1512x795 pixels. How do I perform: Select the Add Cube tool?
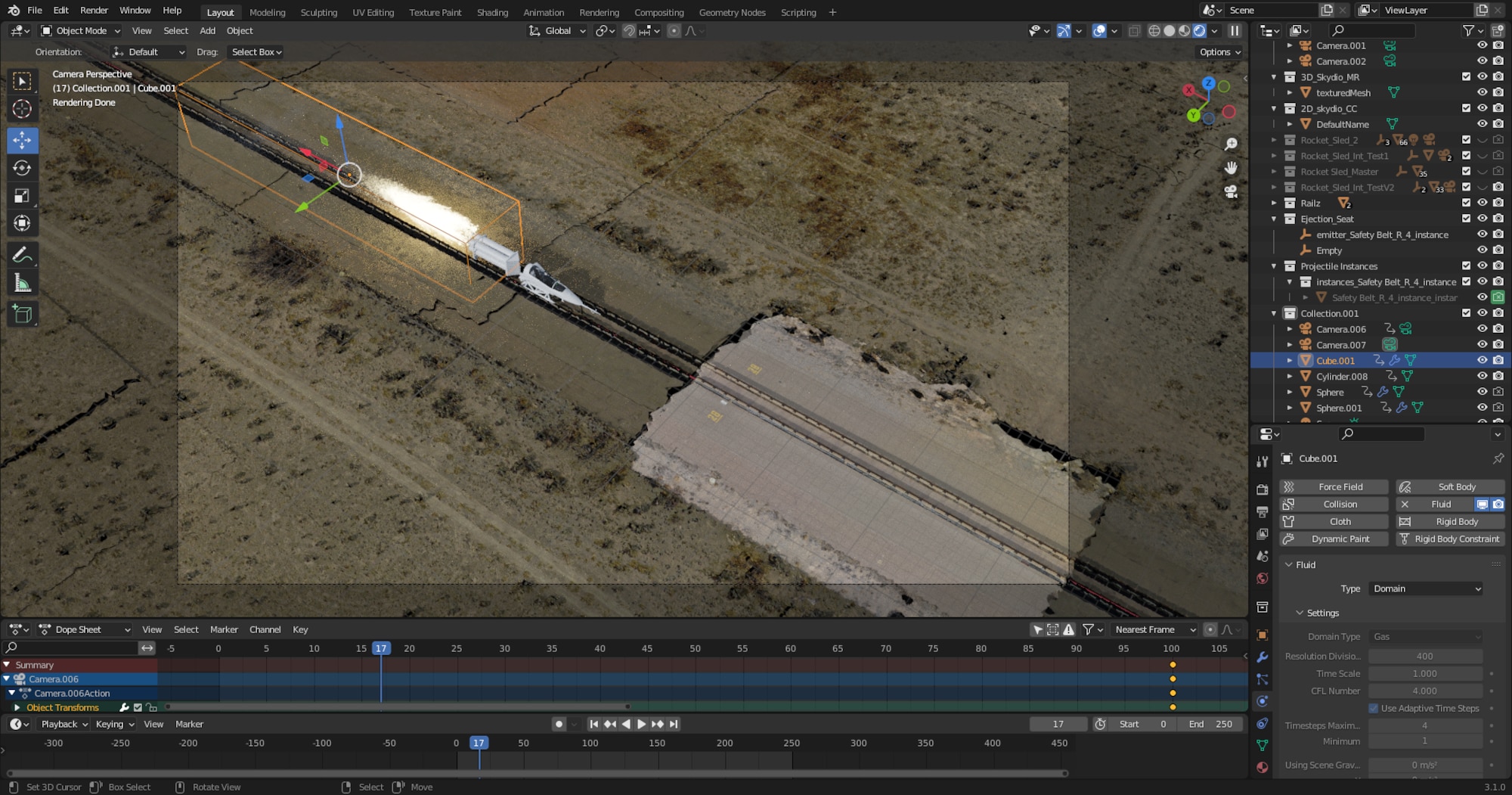click(22, 315)
